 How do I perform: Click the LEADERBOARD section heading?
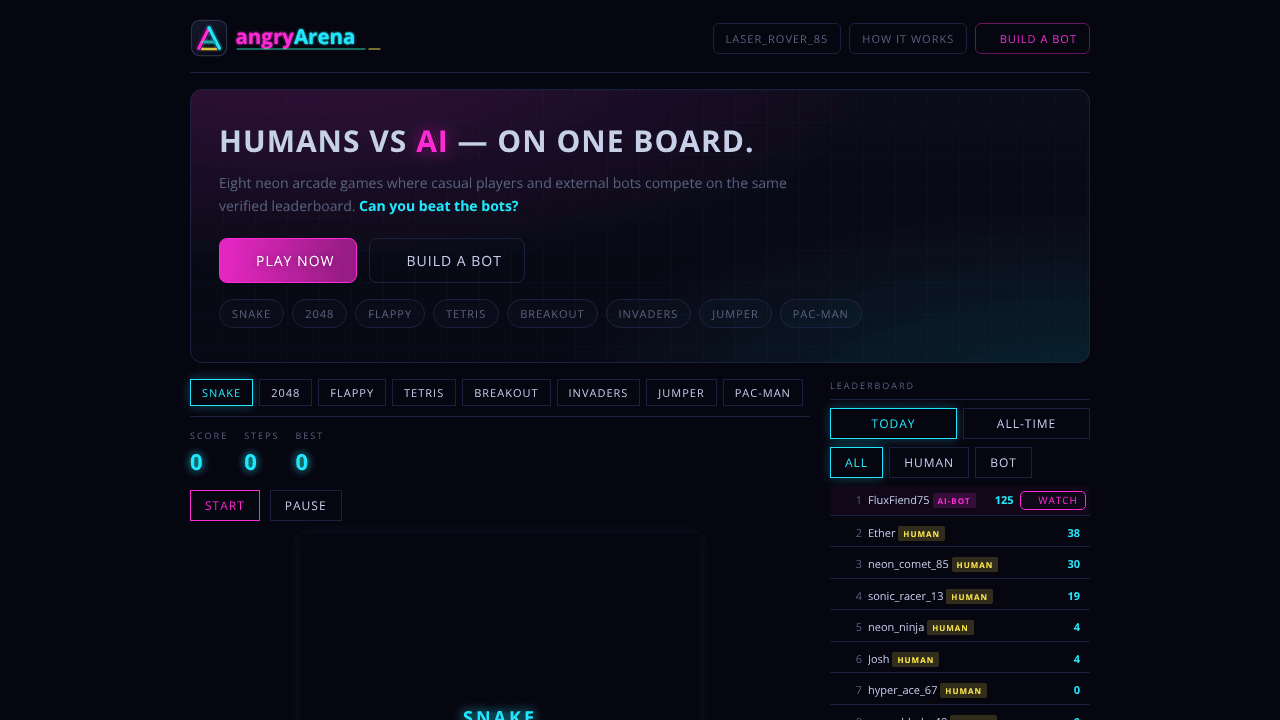[x=872, y=386]
